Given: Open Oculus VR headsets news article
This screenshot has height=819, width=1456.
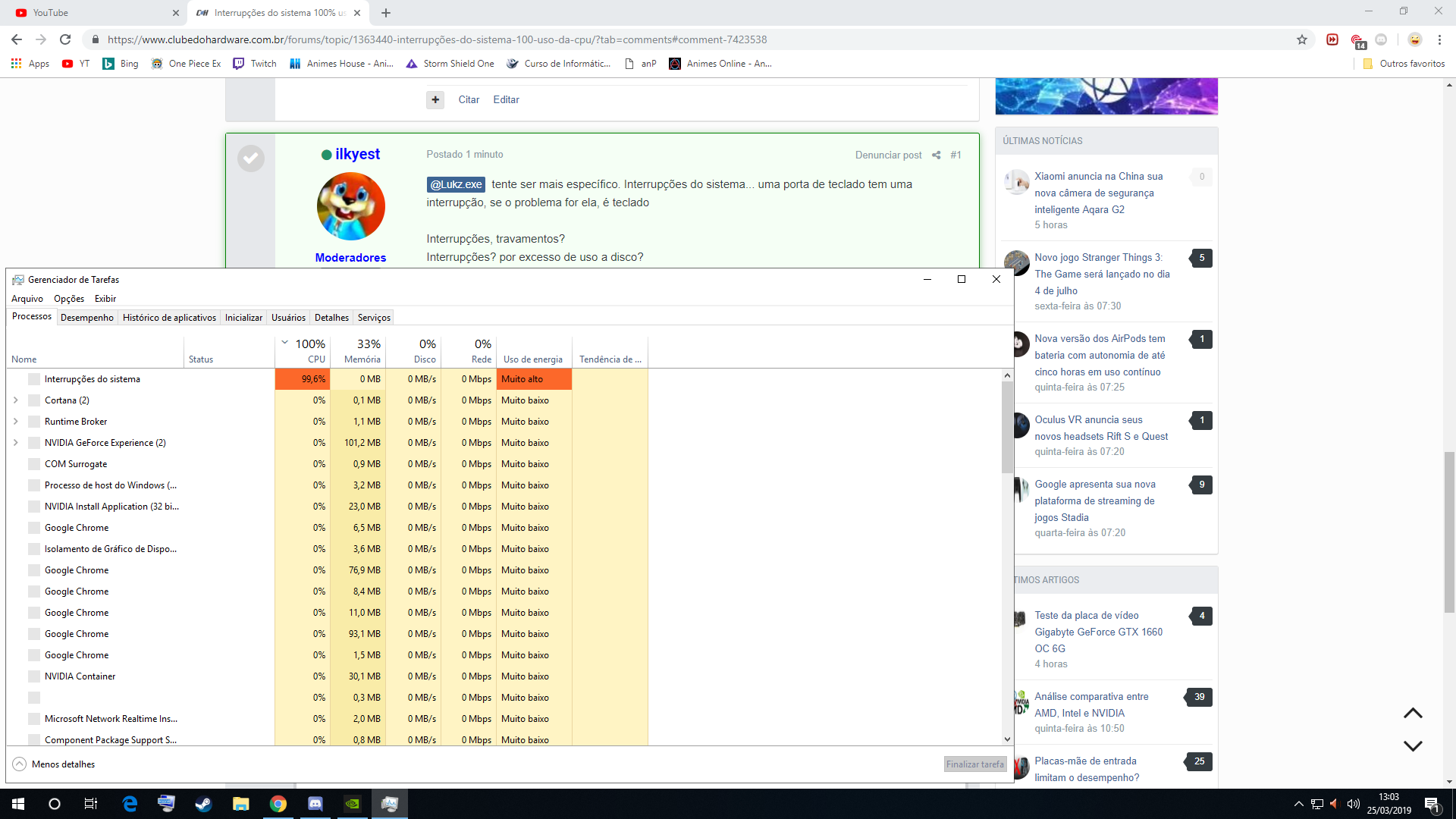Looking at the screenshot, I should click(x=1101, y=428).
